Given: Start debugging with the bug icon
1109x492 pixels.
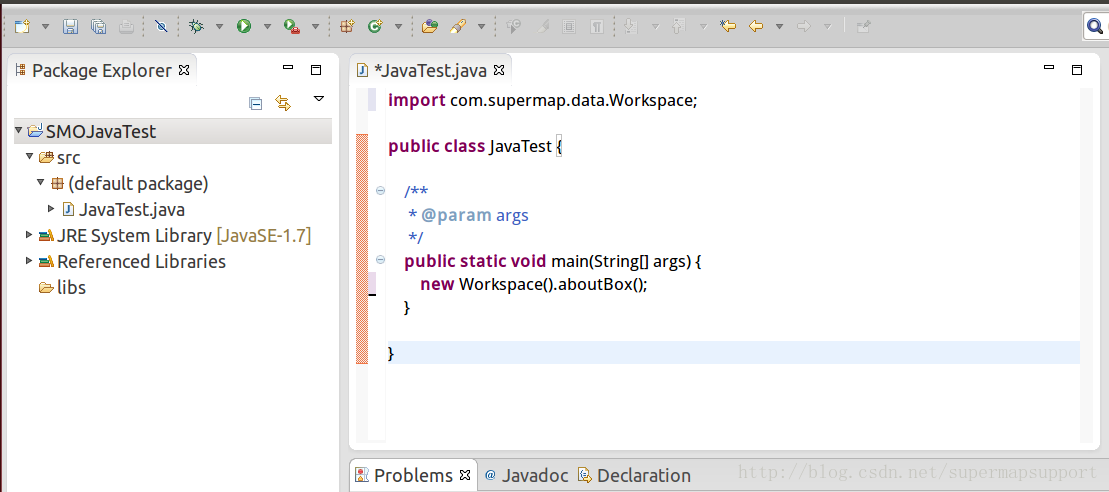Looking at the screenshot, I should (196, 27).
